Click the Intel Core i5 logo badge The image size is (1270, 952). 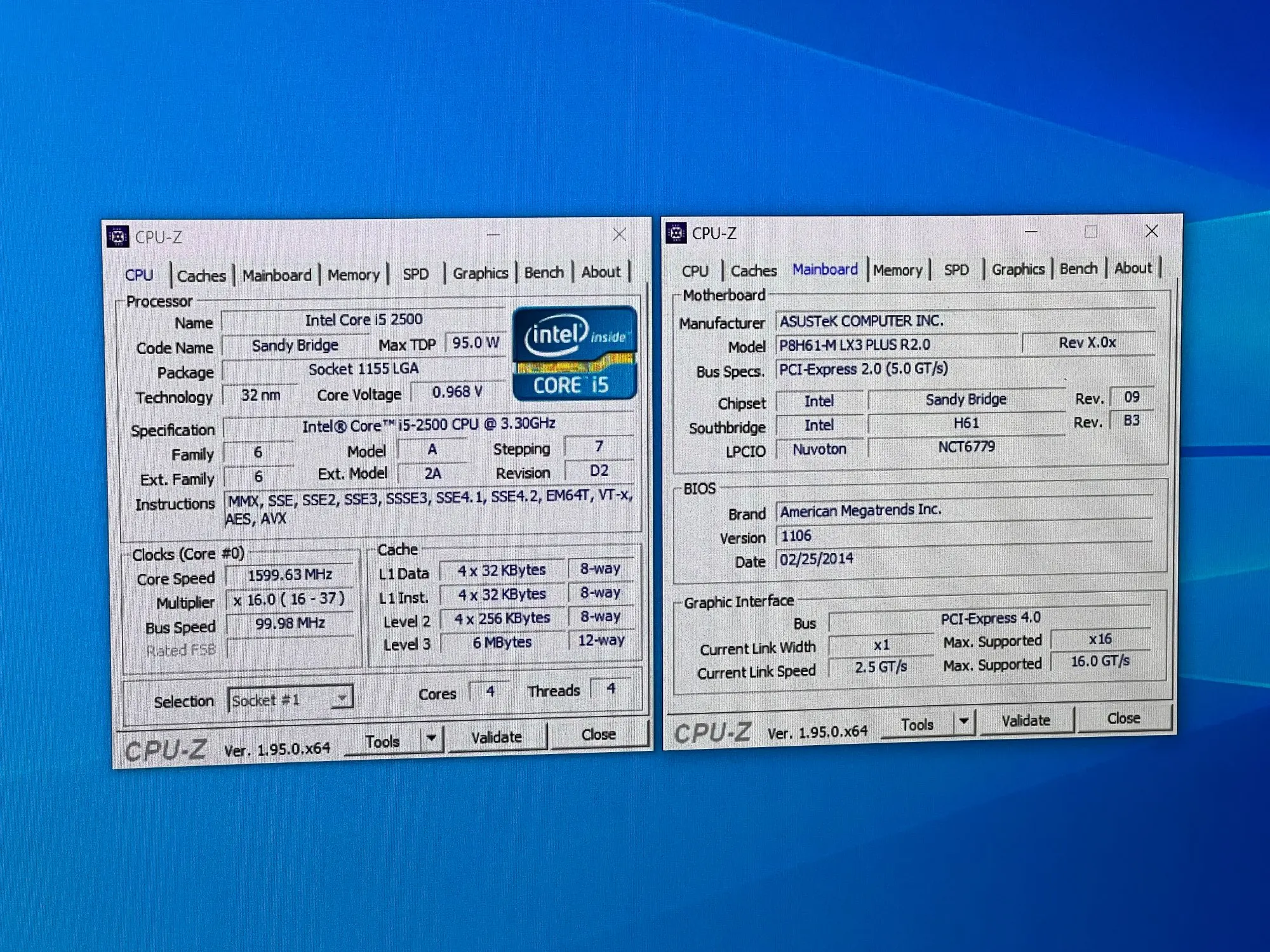pyautogui.click(x=574, y=354)
